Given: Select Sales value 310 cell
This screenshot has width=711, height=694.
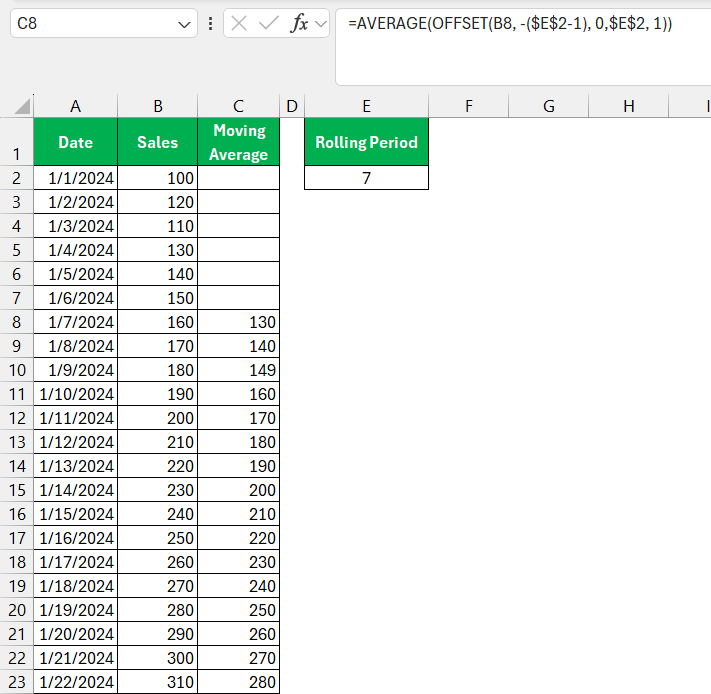Looking at the screenshot, I should click(157, 682).
